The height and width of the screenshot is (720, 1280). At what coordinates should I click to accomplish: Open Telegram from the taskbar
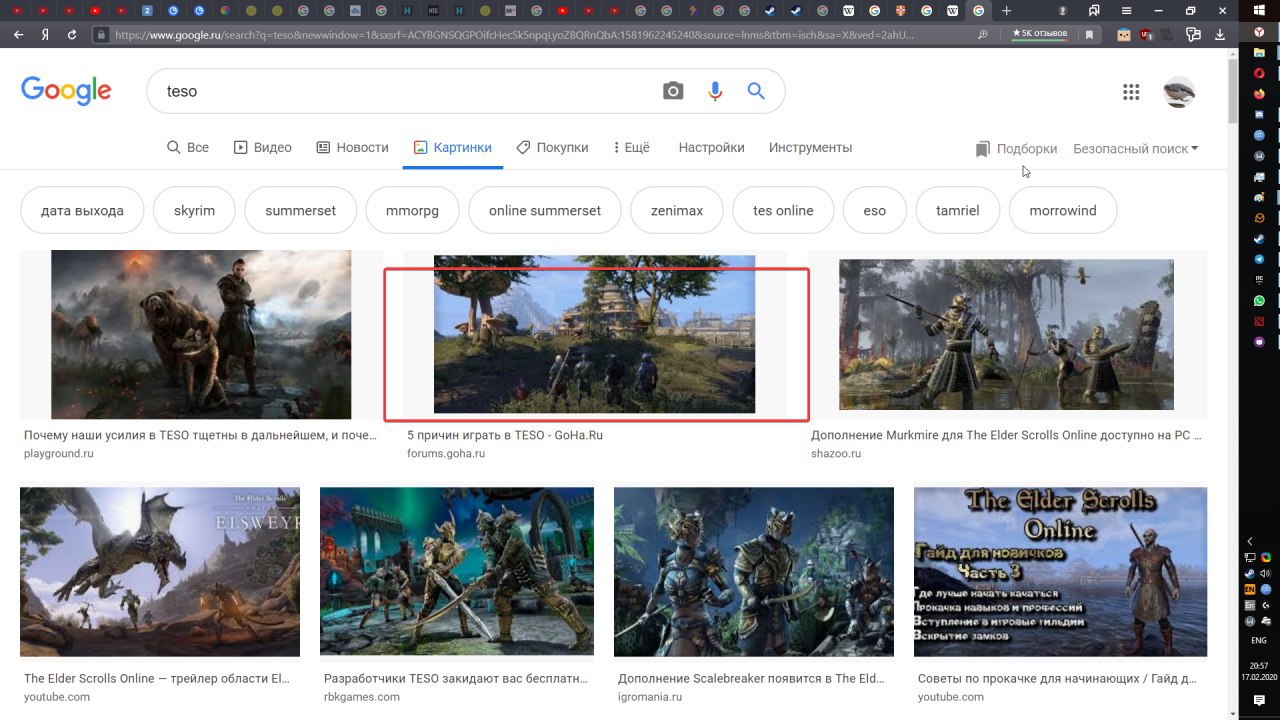pyautogui.click(x=1259, y=259)
